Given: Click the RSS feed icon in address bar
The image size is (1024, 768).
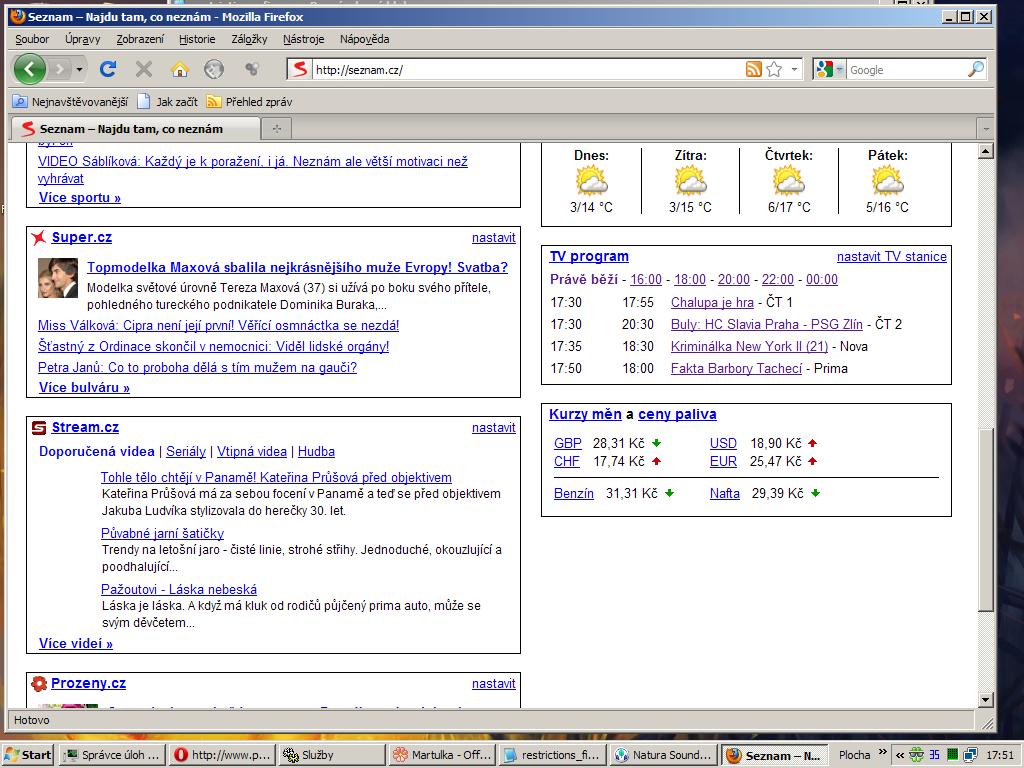Looking at the screenshot, I should 753,69.
